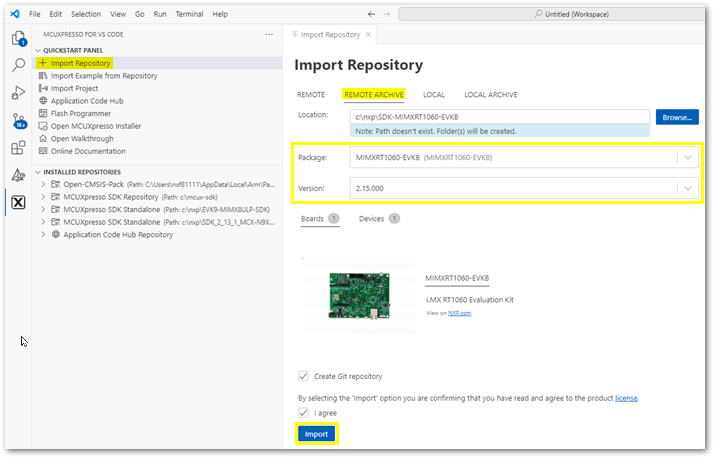This screenshot has height=458, width=714.
Task: Go back with the navigation arrow
Action: pos(372,14)
